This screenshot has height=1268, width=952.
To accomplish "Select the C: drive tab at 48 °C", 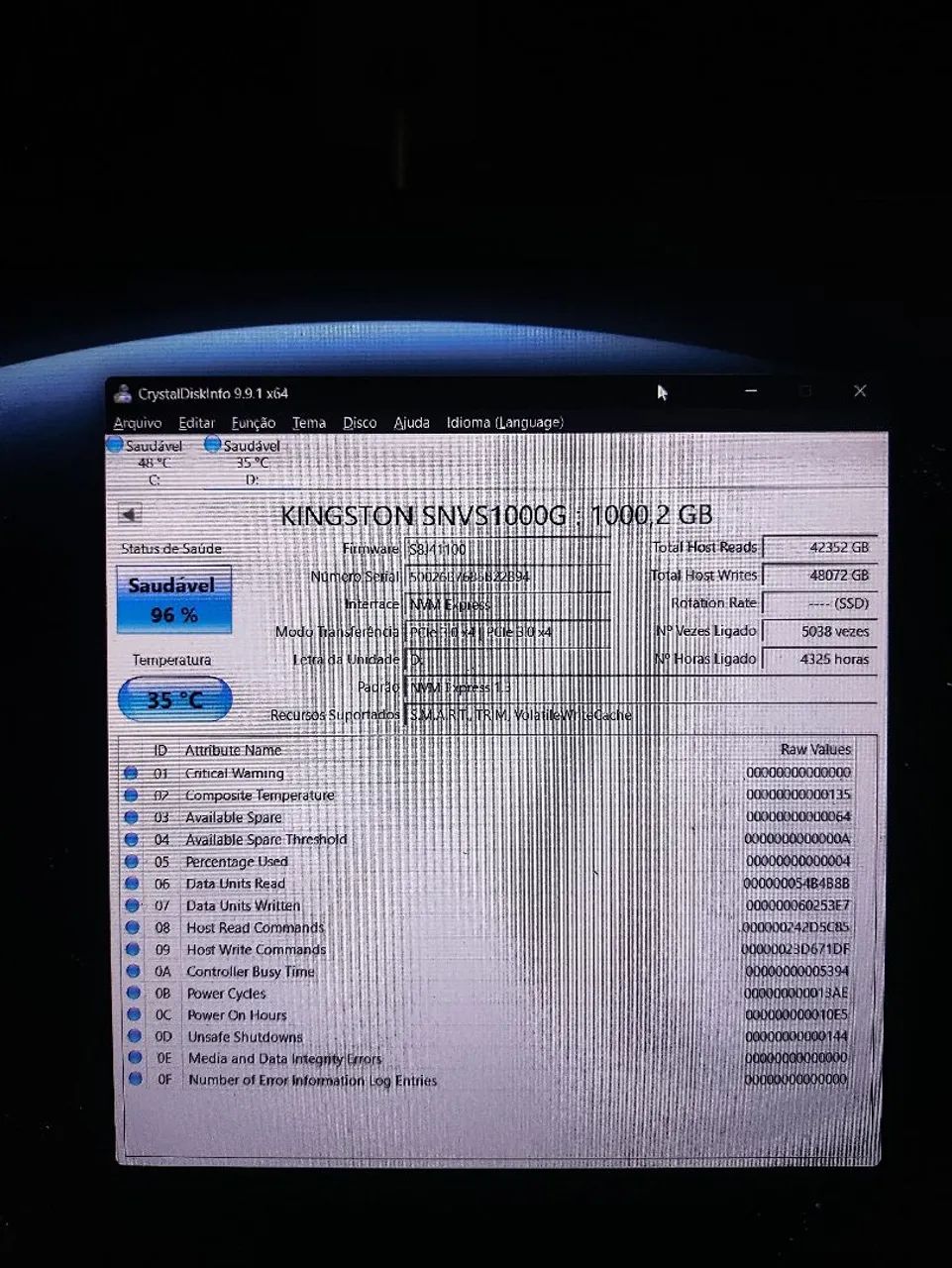I will (154, 463).
